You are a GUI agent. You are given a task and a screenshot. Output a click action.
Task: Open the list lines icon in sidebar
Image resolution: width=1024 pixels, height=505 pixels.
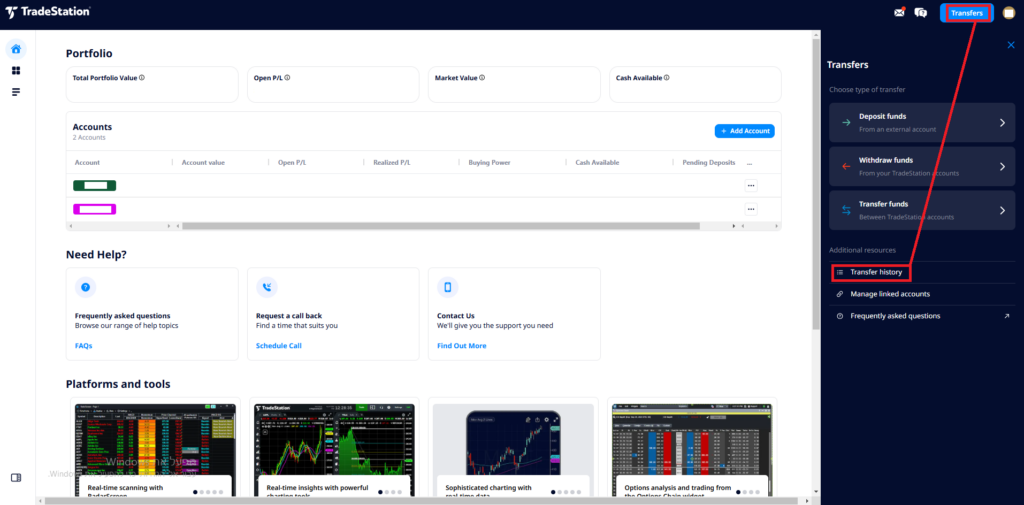coord(16,92)
